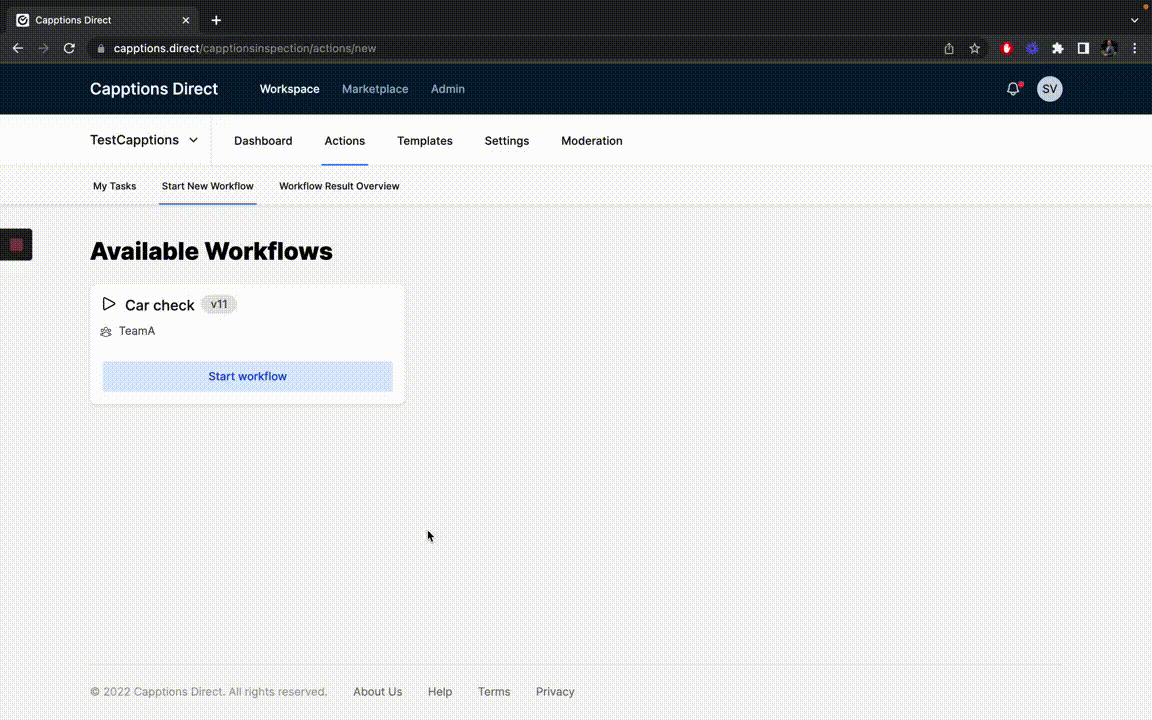Viewport: 1152px width, 720px height.
Task: Switch to the Templates tab
Action: point(425,141)
